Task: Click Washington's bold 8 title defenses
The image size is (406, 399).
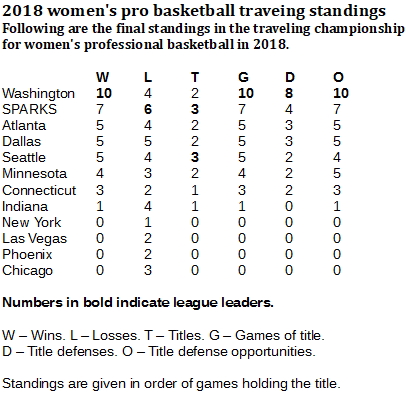Action: [x=289, y=93]
